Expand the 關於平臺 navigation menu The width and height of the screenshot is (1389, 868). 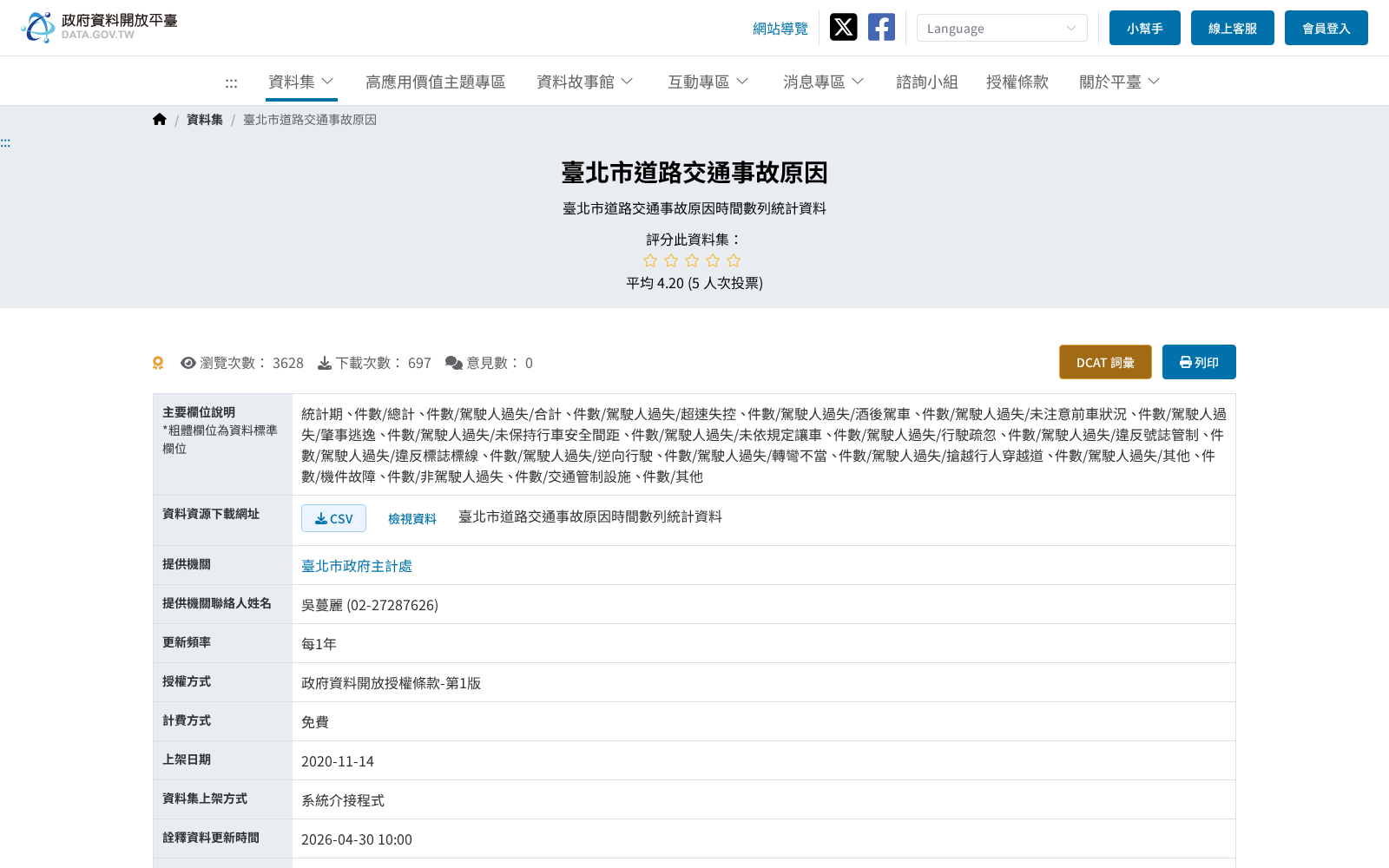pyautogui.click(x=1120, y=82)
